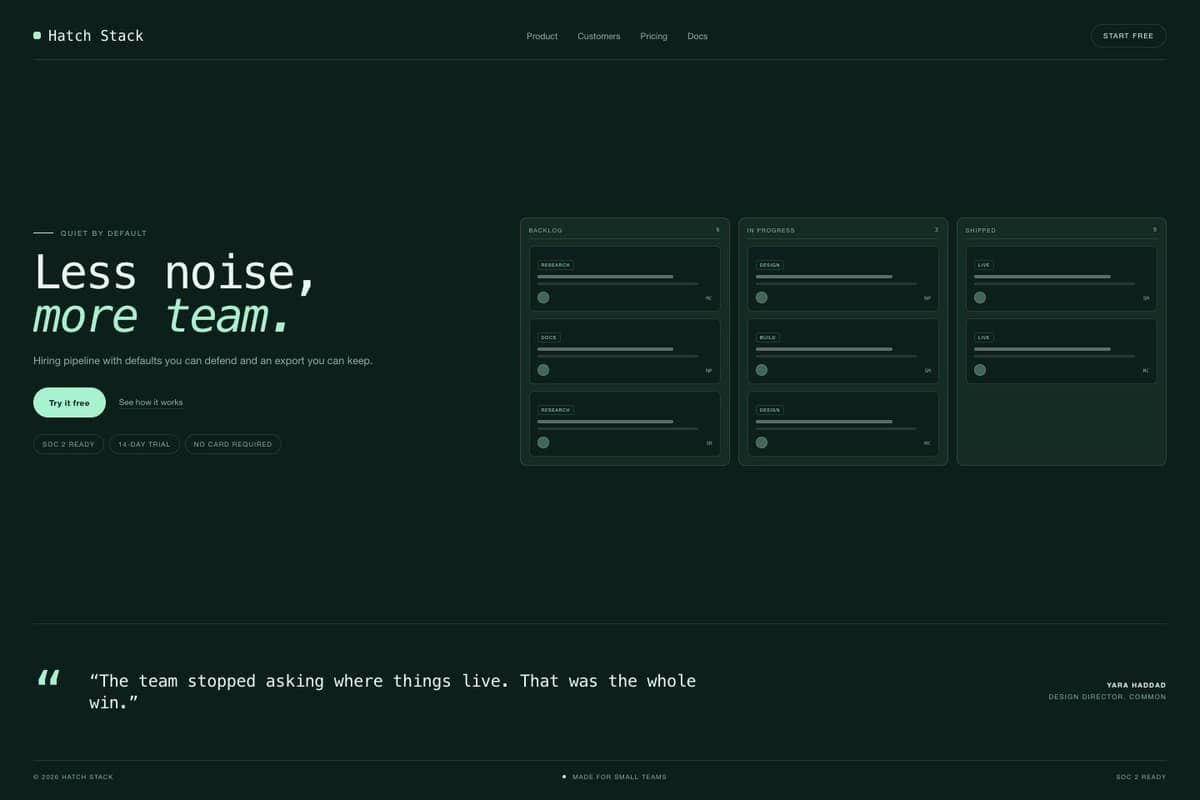Image resolution: width=1200 pixels, height=800 pixels.
Task: Click NP initials on the DOCS card
Action: [x=709, y=371]
